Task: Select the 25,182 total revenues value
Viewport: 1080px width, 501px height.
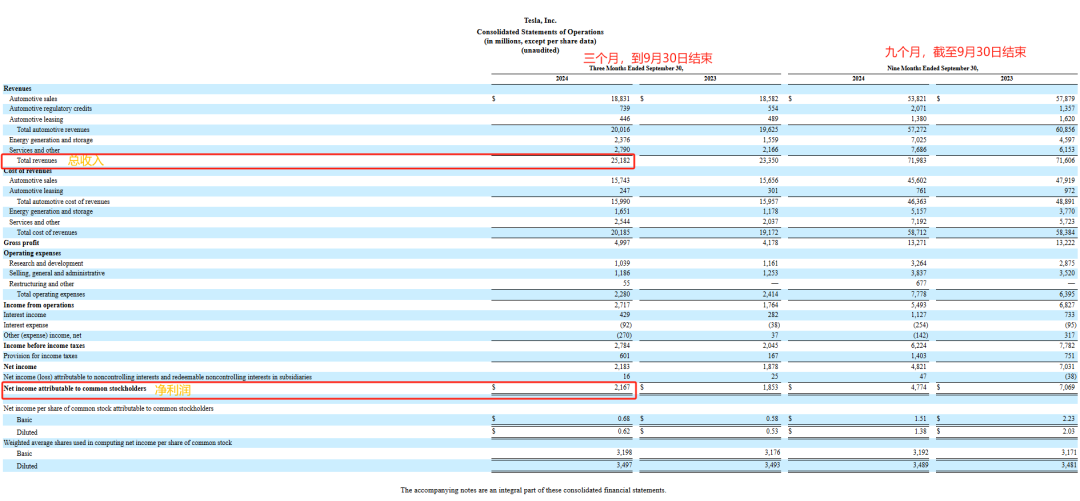Action: [620, 160]
